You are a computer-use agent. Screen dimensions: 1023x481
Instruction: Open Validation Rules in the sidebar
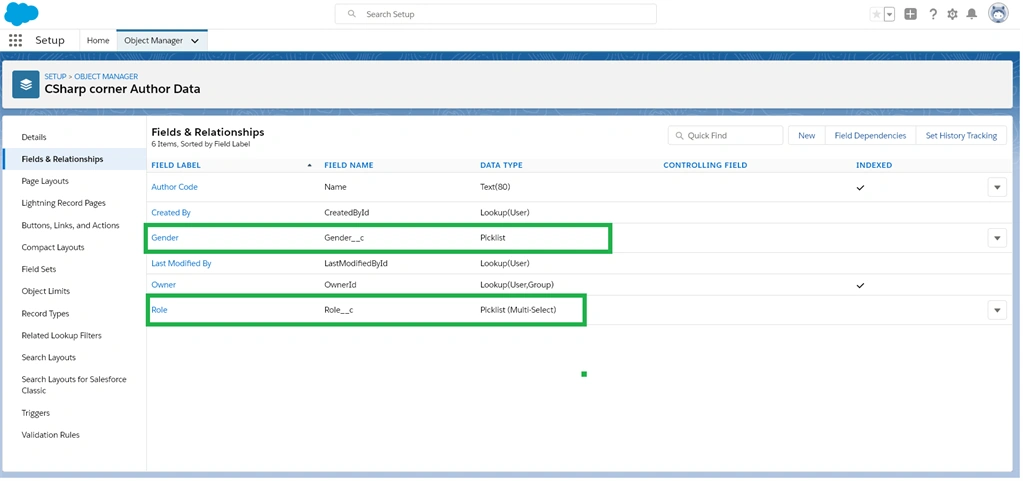50,435
